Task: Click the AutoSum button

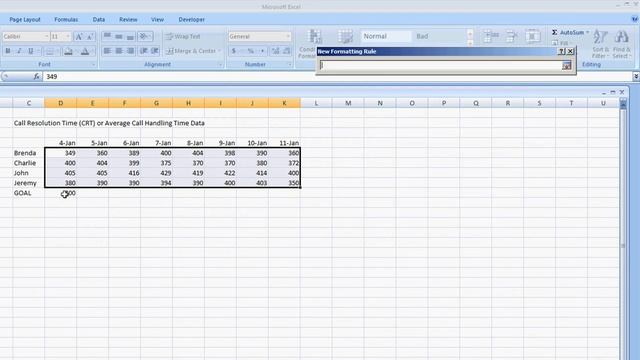Action: click(568, 32)
